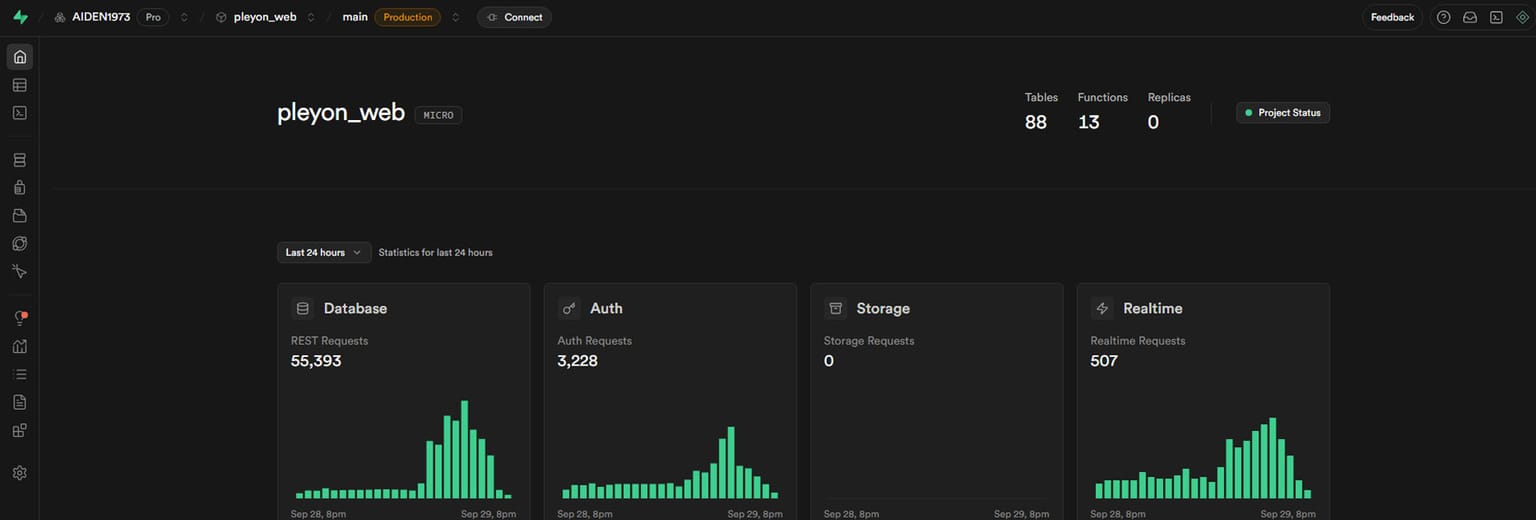
Task: Open the Database sidebar icon
Action: click(x=19, y=160)
